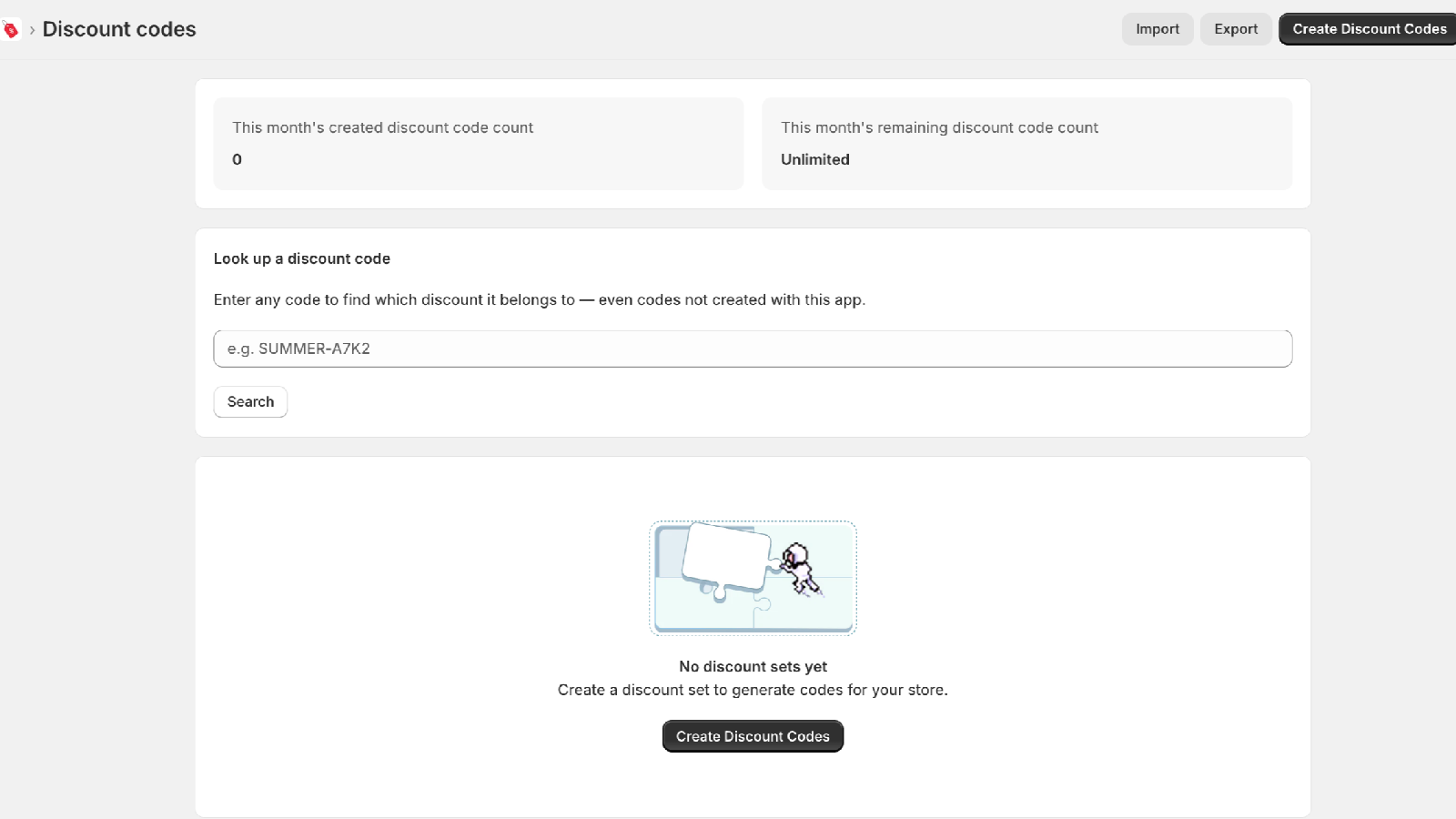The width and height of the screenshot is (1456, 819).
Task: Click Create Discount Codes in the header
Action: pyautogui.click(x=1369, y=29)
